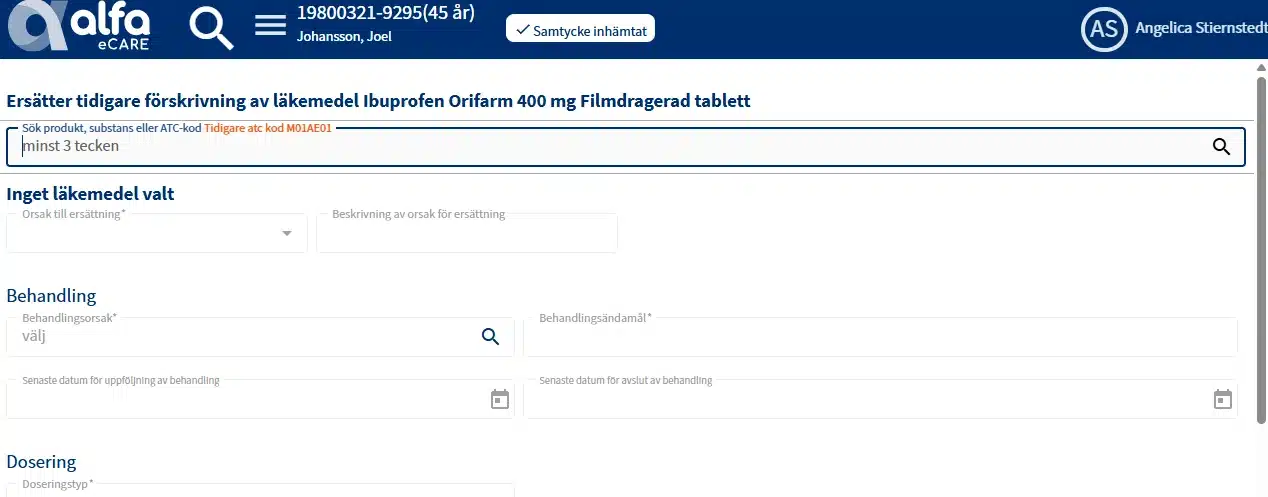This screenshot has height=497, width=1268.
Task: Toggle the Samtycke inhämtat consent button
Action: coord(580,30)
